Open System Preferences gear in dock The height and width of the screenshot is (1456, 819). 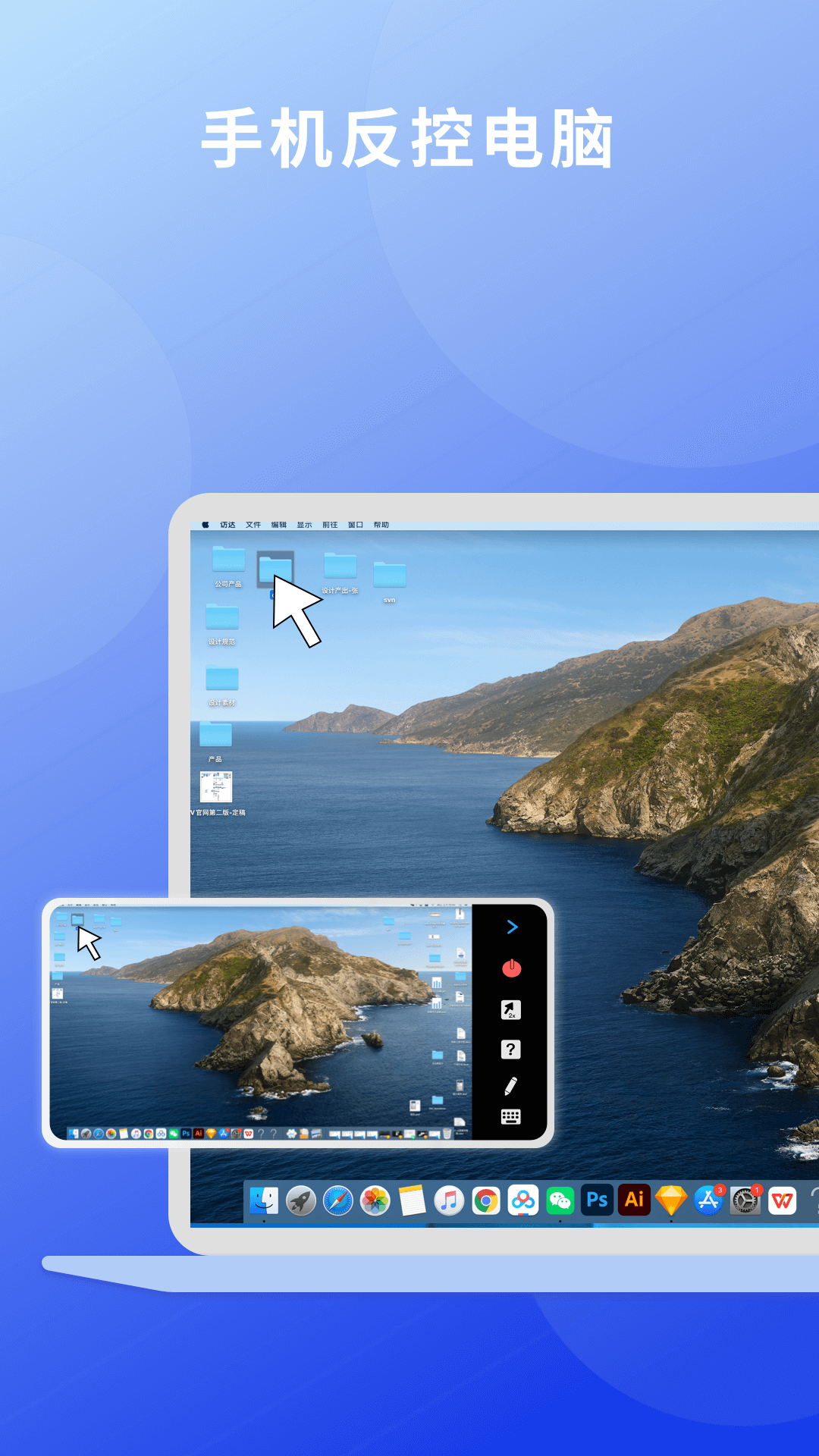(x=745, y=1200)
